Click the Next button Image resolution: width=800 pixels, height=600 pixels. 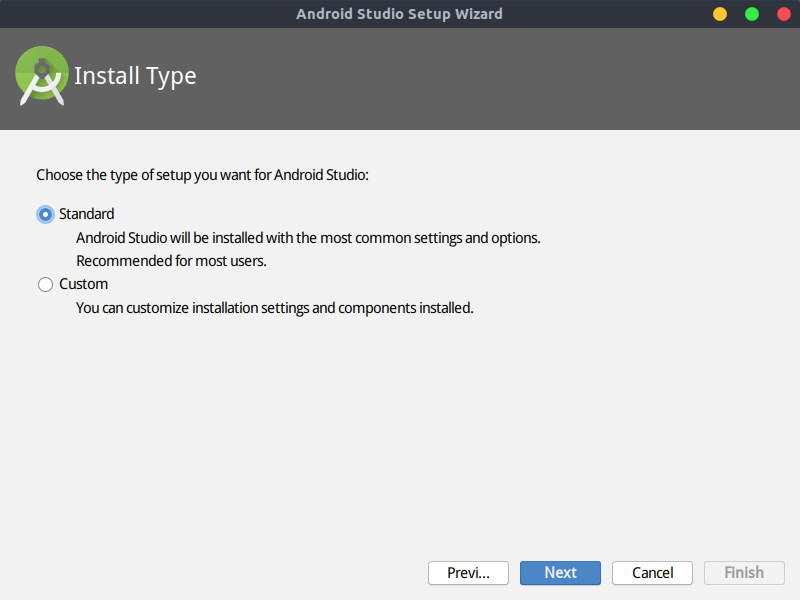coord(560,573)
